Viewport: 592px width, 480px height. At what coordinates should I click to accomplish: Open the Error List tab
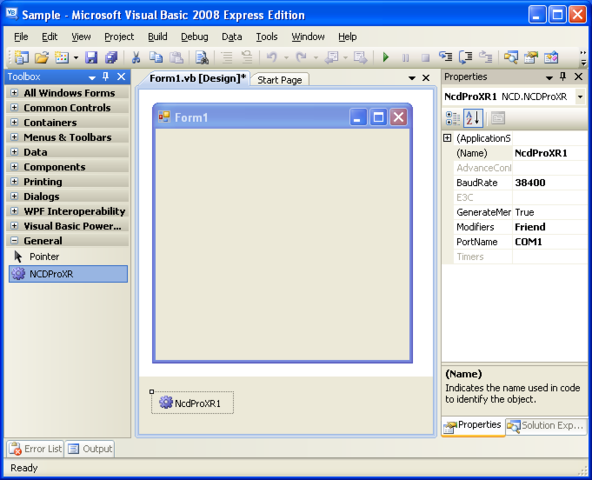(x=35, y=449)
